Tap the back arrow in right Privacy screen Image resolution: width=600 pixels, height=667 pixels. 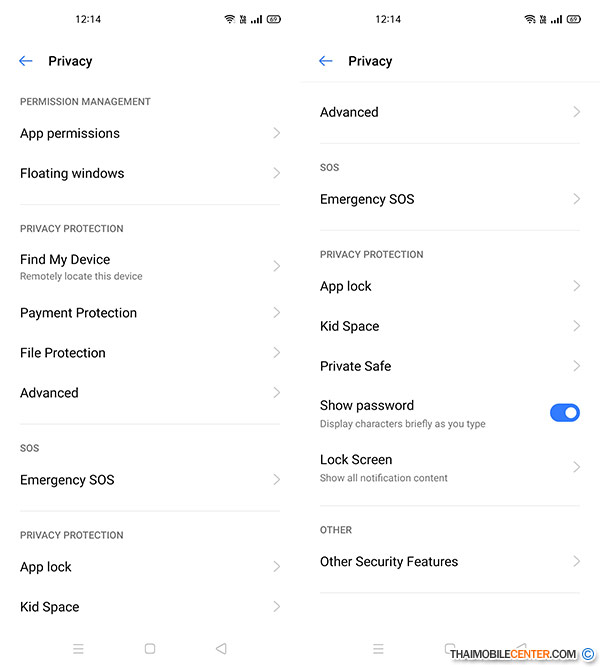coord(326,61)
